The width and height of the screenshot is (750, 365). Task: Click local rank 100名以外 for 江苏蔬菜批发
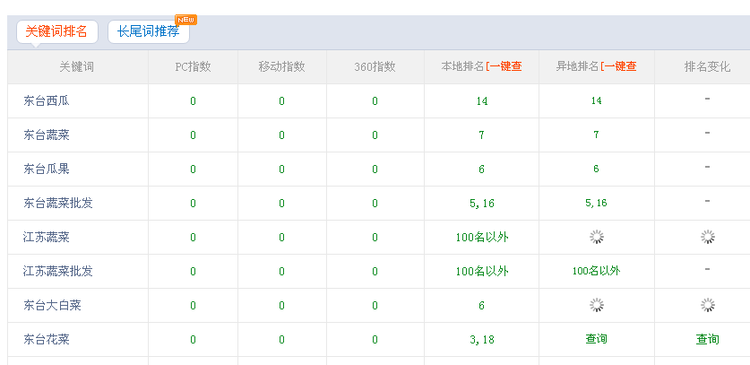(482, 271)
